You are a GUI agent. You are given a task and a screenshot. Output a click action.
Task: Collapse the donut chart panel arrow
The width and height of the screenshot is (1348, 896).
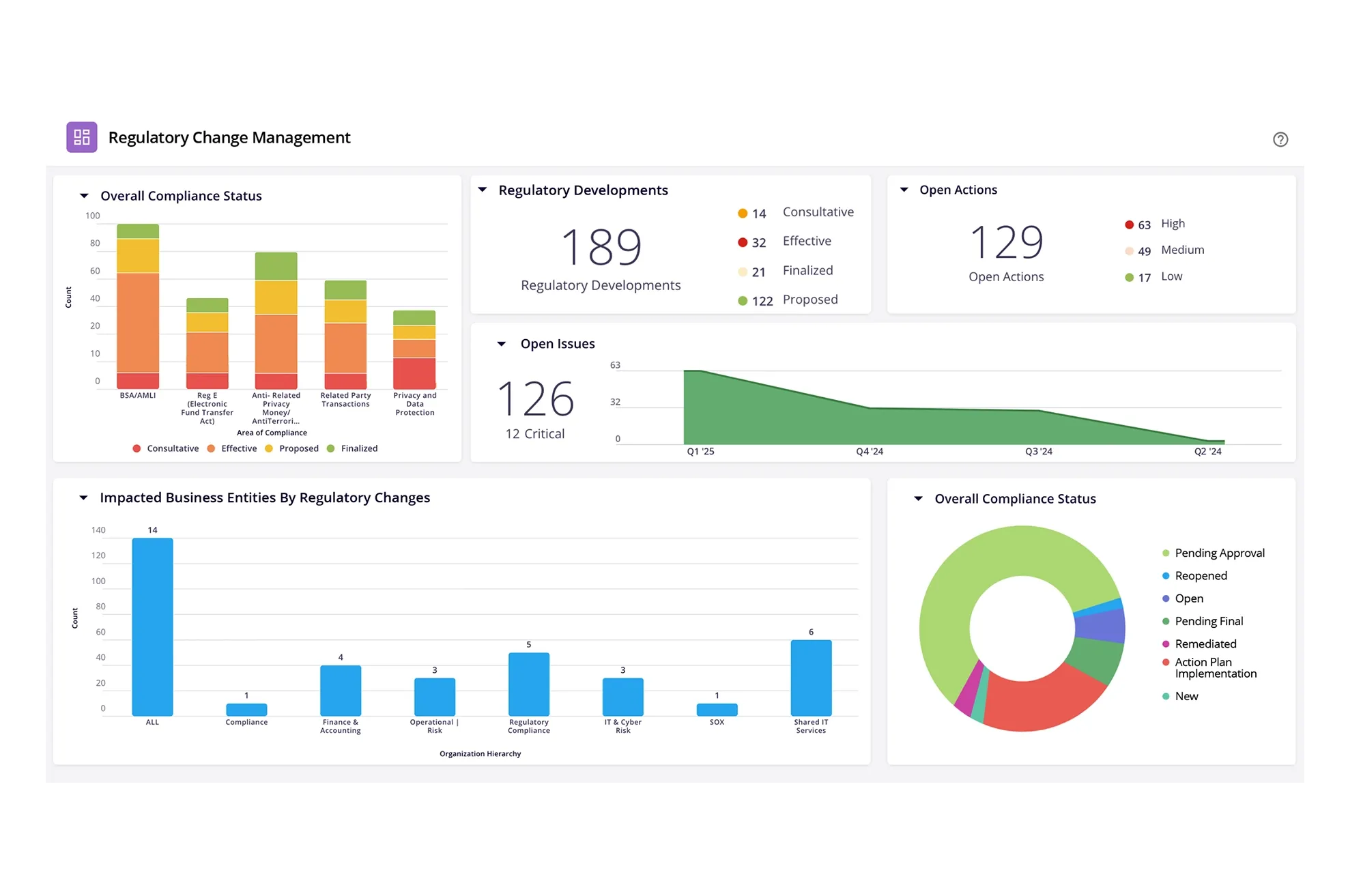918,499
